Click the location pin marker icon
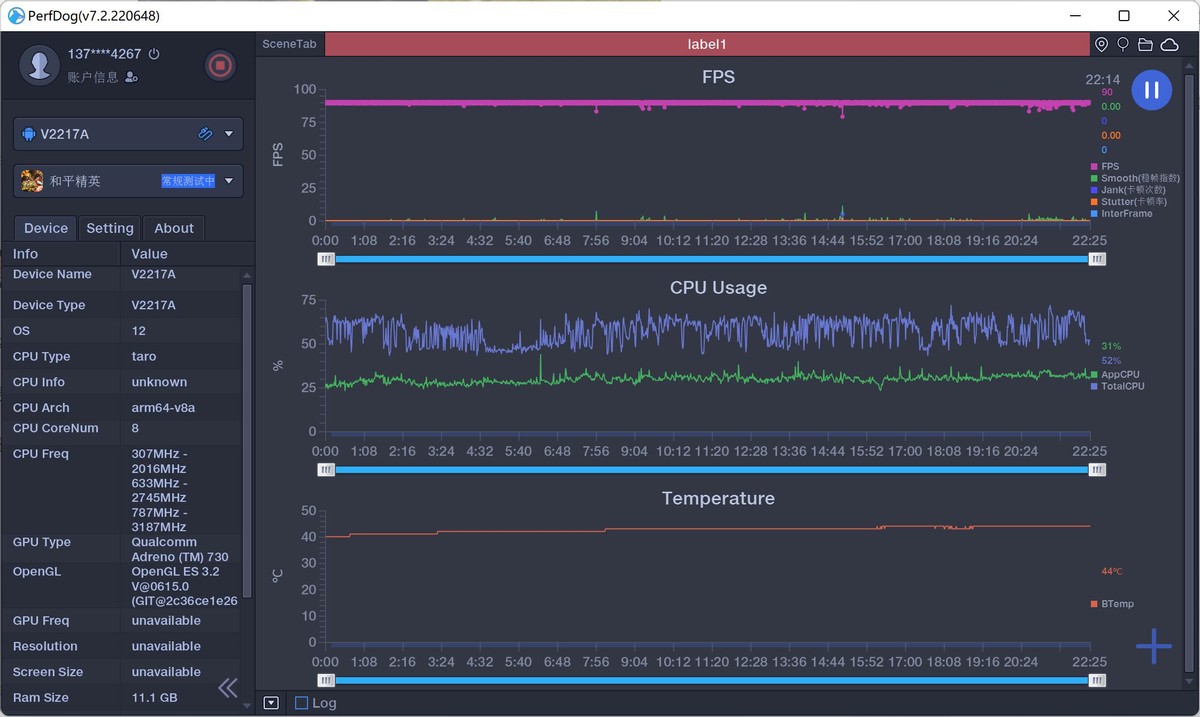The height and width of the screenshot is (717, 1200). (1101, 45)
